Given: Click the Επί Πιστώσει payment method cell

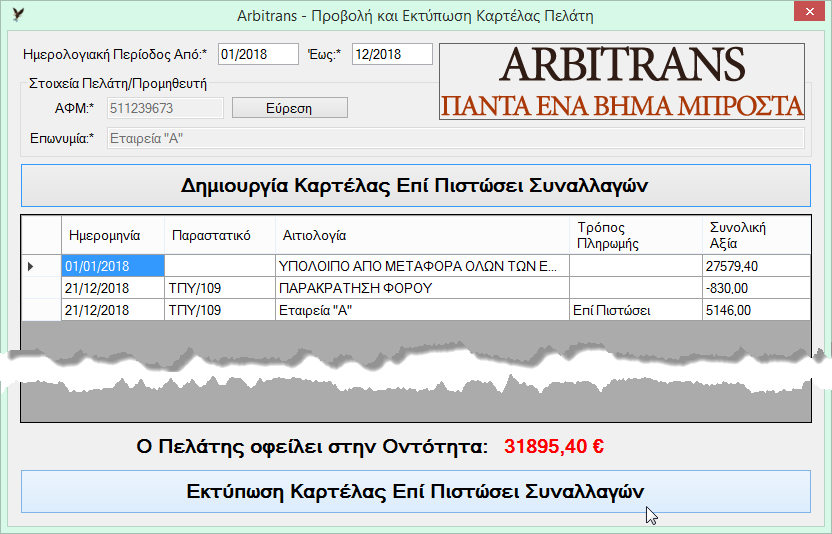Looking at the screenshot, I should tap(636, 310).
